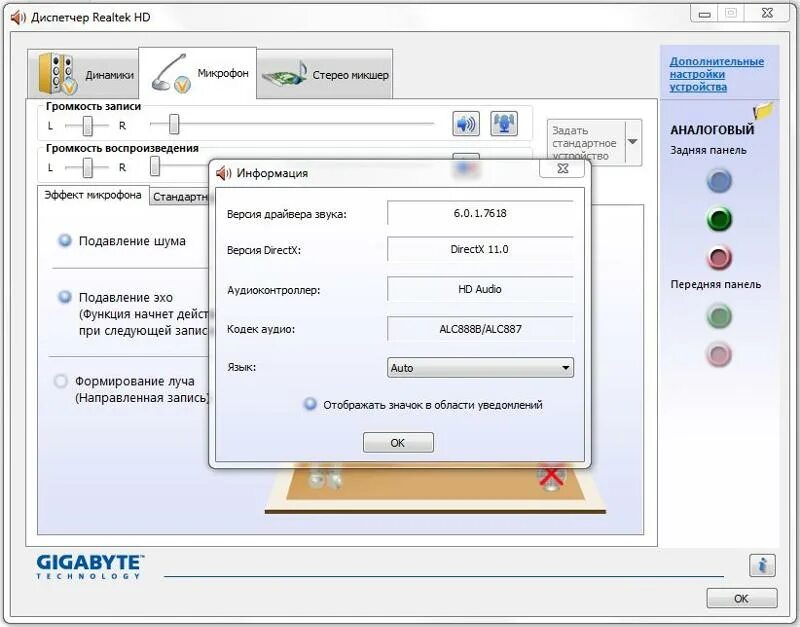Click the Задняя панель label
Image resolution: width=800 pixels, height=627 pixels.
[708, 151]
